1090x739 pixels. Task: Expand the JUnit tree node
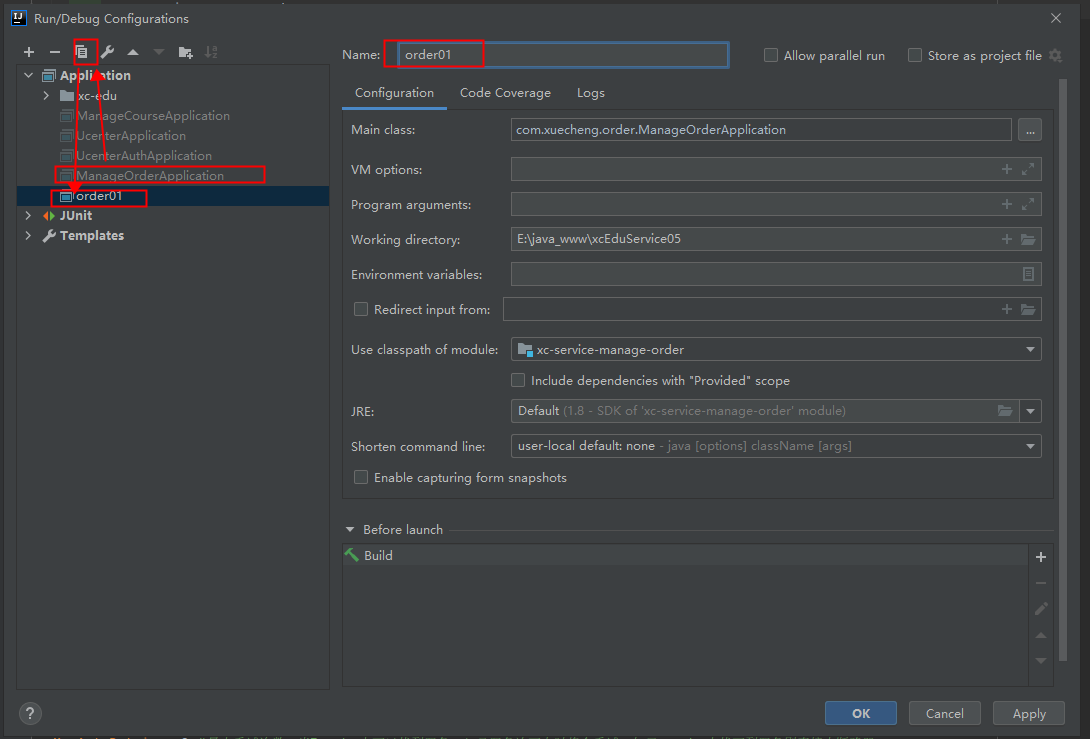[x=29, y=216]
